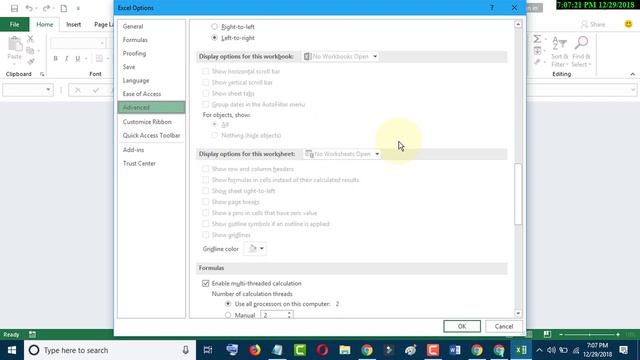640x360 pixels.
Task: Open the notification center icon
Action: coord(624,350)
